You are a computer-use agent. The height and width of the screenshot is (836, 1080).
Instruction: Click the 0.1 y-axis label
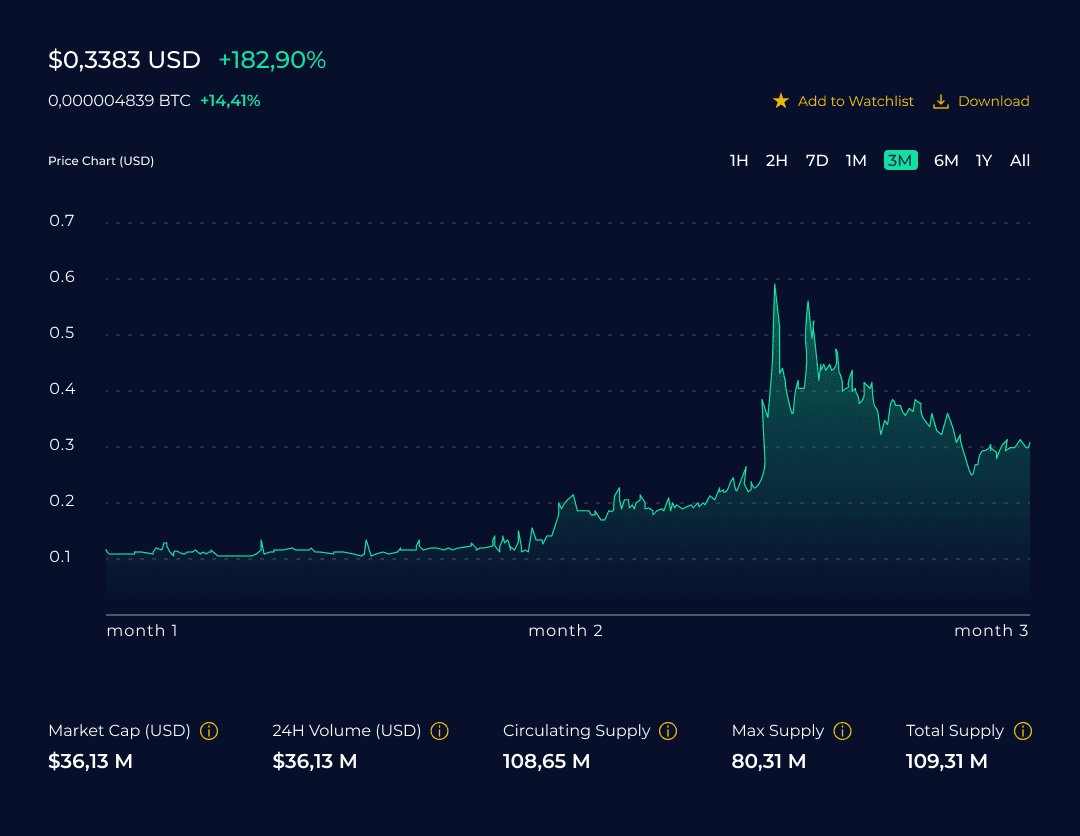[60, 556]
